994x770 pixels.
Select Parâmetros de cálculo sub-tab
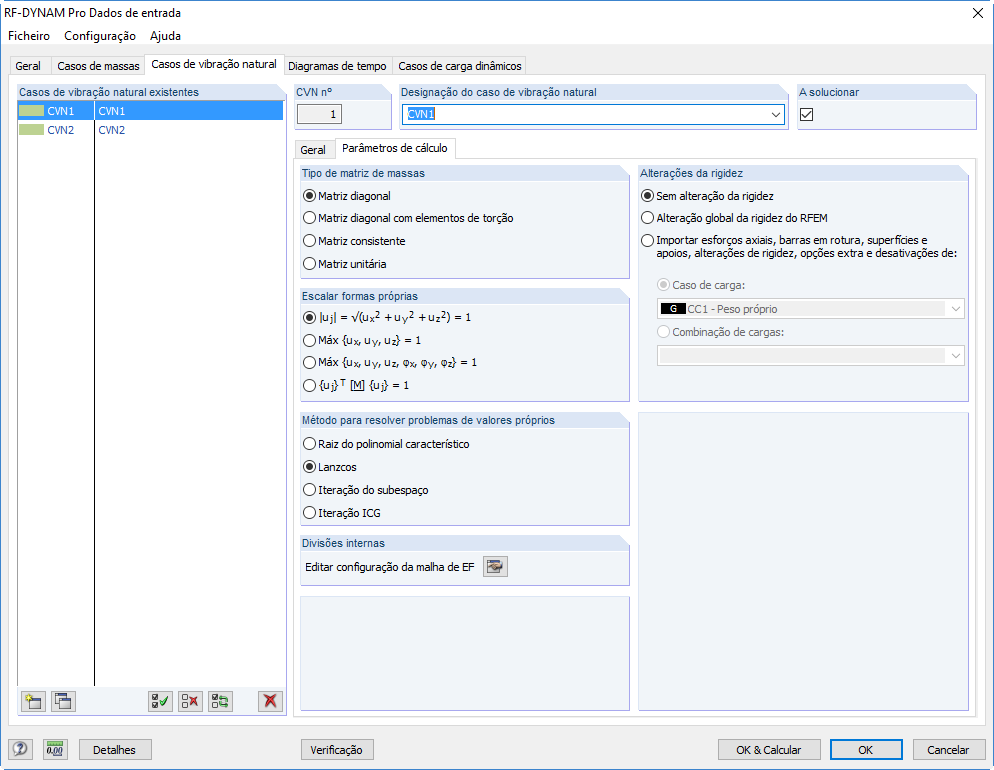(394, 148)
